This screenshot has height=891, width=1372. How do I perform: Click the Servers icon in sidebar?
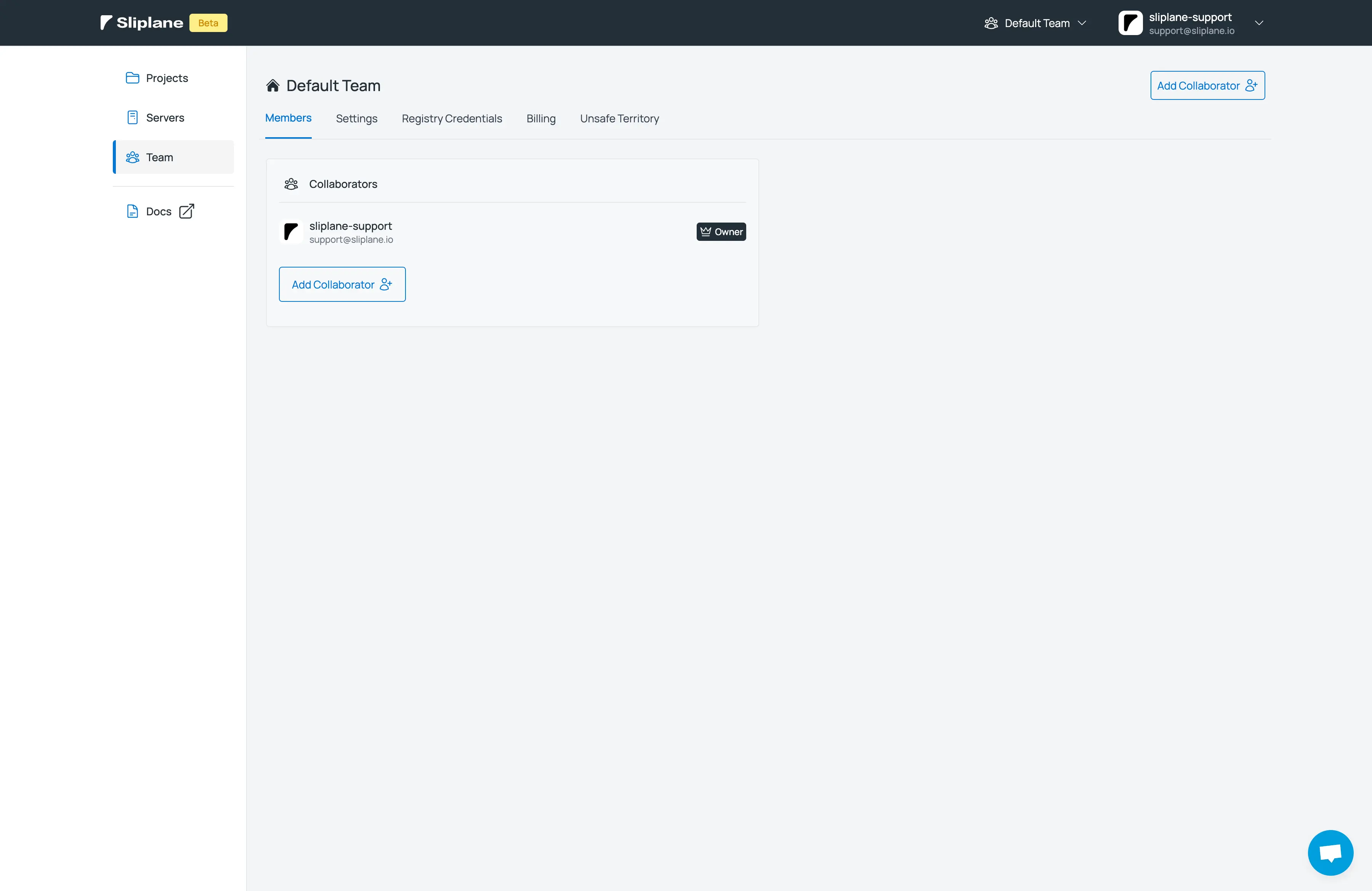[133, 118]
